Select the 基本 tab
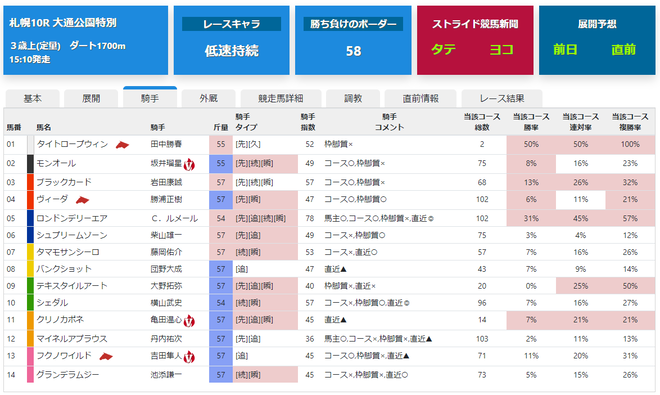The image size is (660, 395). pyautogui.click(x=32, y=99)
